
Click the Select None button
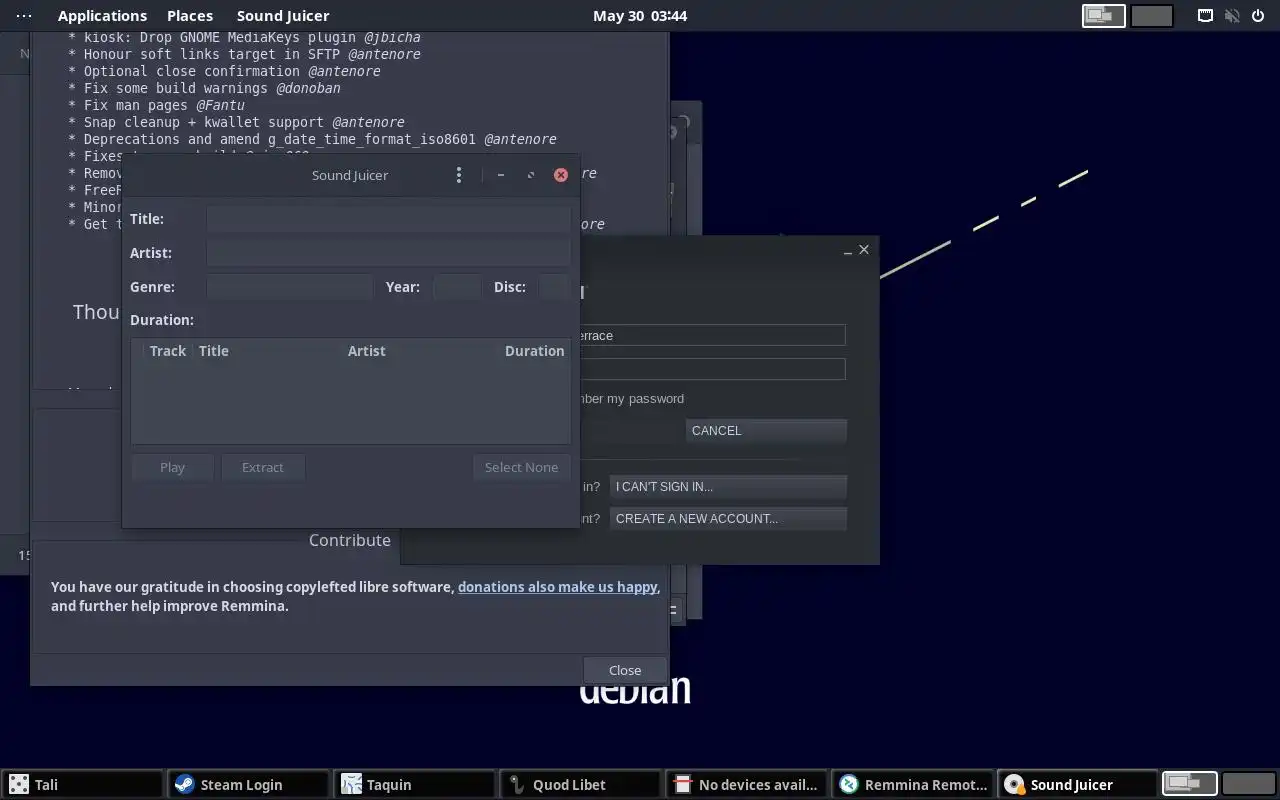point(521,467)
